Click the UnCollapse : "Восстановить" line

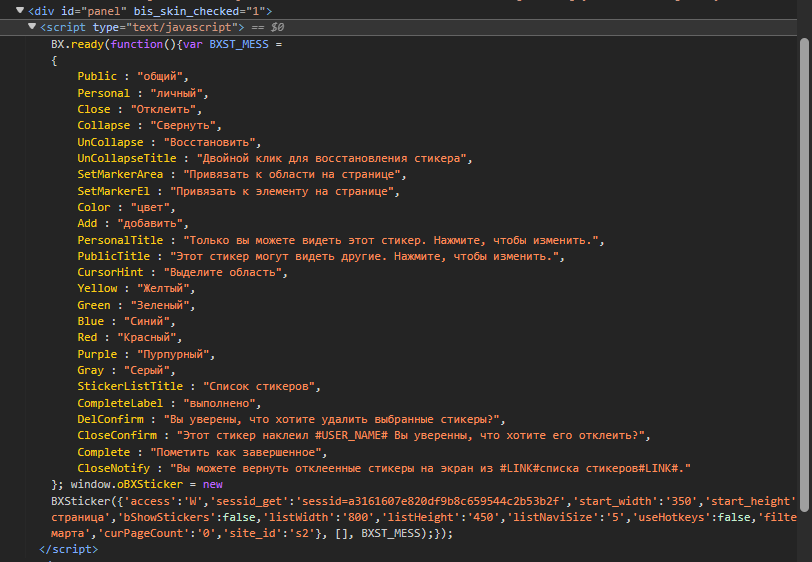169,142
